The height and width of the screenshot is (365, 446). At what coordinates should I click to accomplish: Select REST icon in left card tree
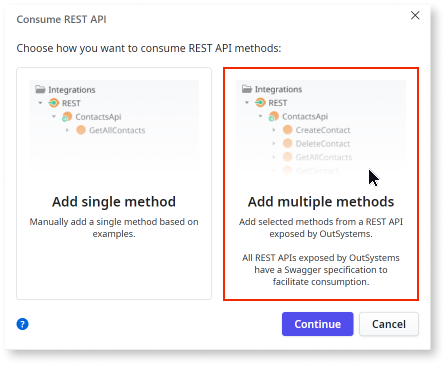53,103
